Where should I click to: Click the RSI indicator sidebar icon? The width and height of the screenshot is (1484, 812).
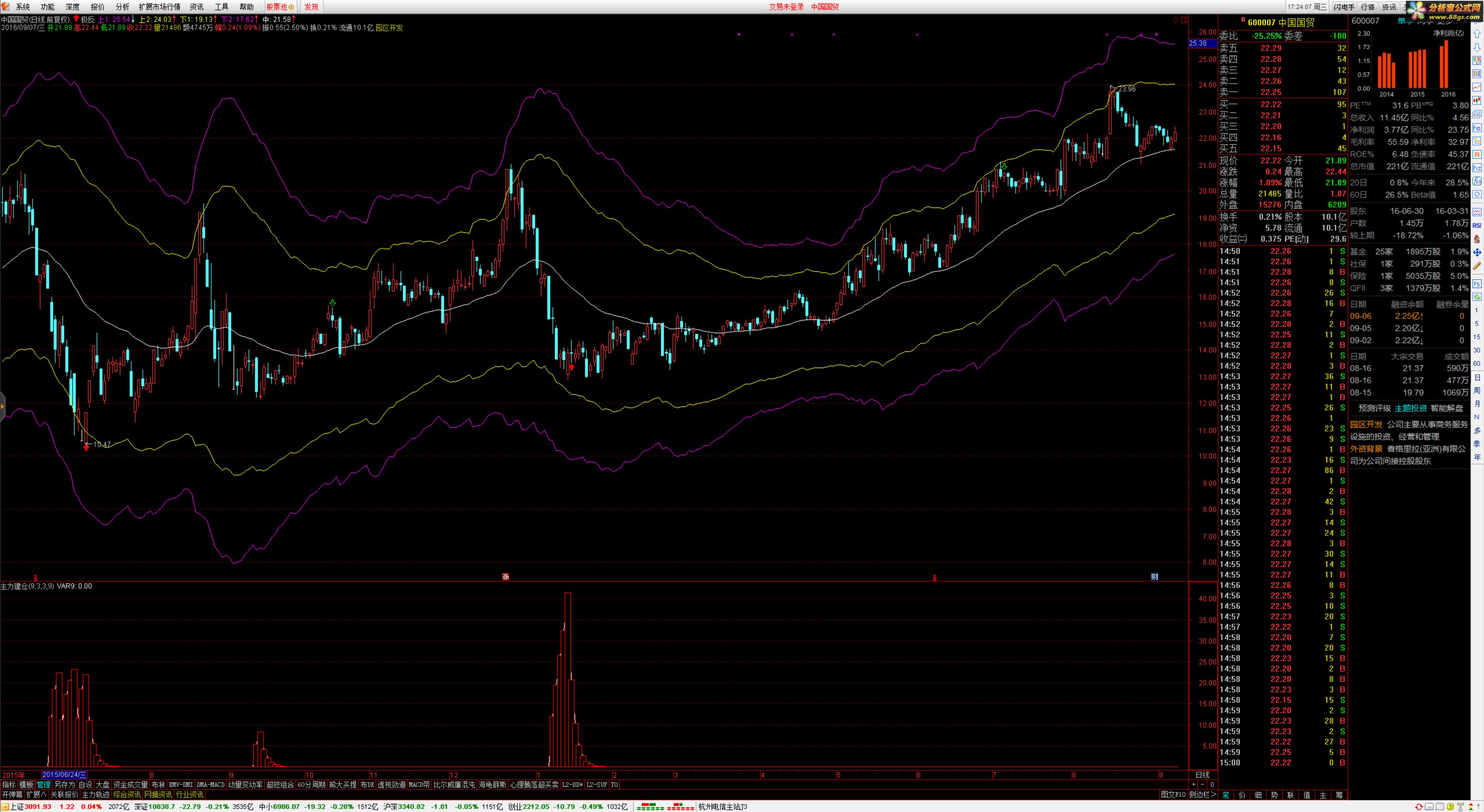click(1477, 226)
